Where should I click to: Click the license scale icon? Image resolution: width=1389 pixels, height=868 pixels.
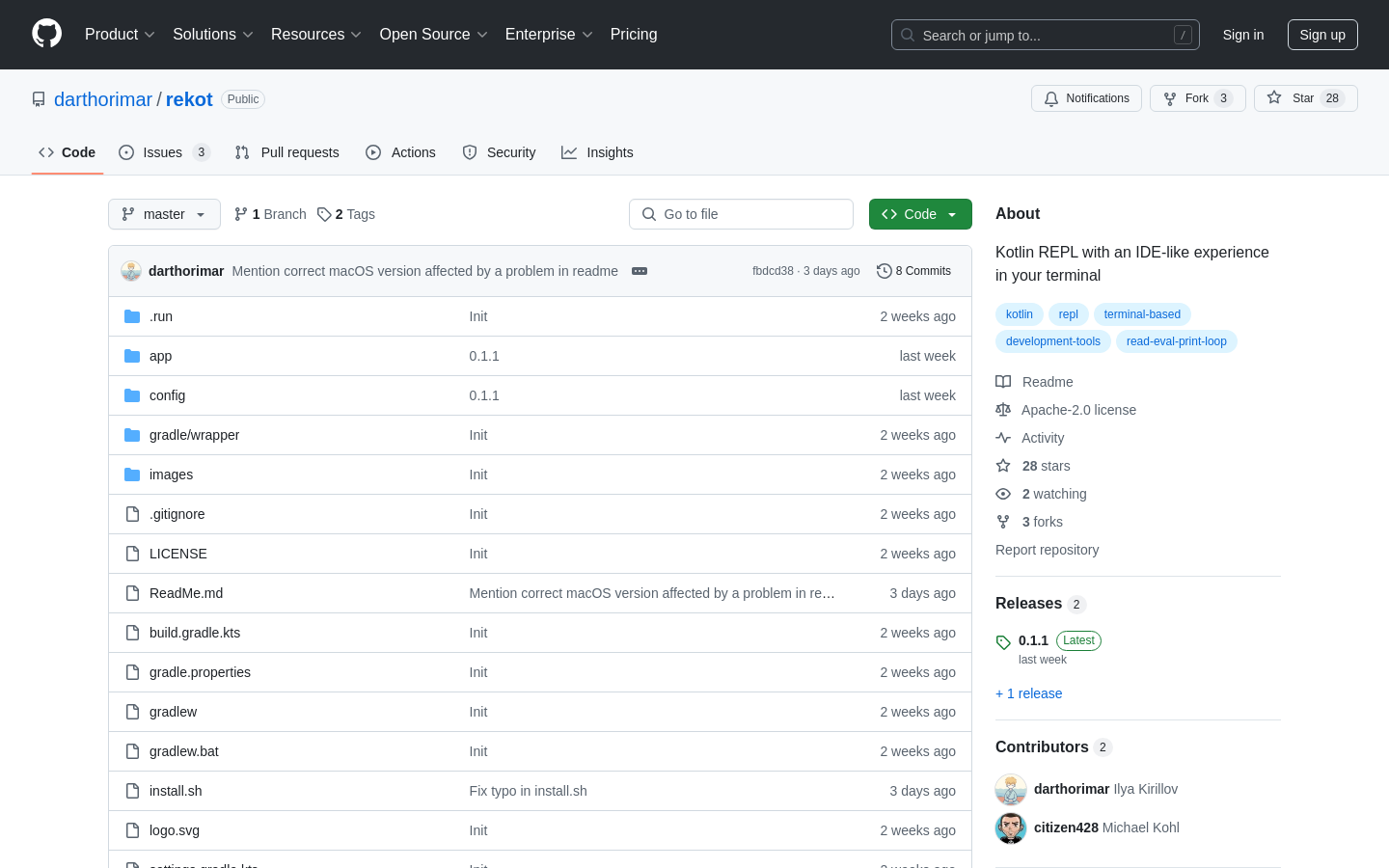(x=1003, y=410)
